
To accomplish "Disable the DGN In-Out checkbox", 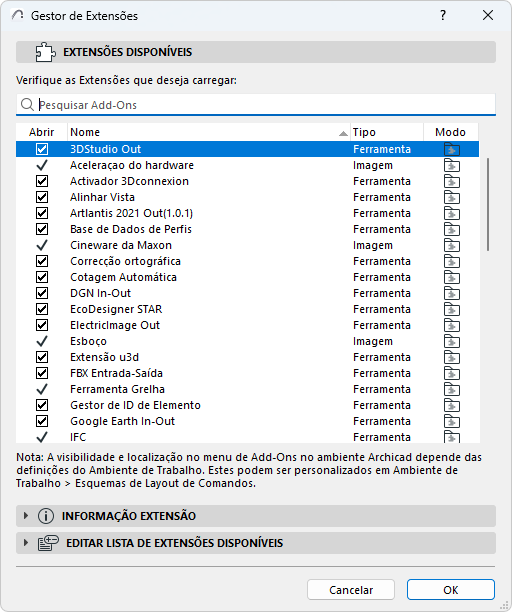I will (42, 293).
